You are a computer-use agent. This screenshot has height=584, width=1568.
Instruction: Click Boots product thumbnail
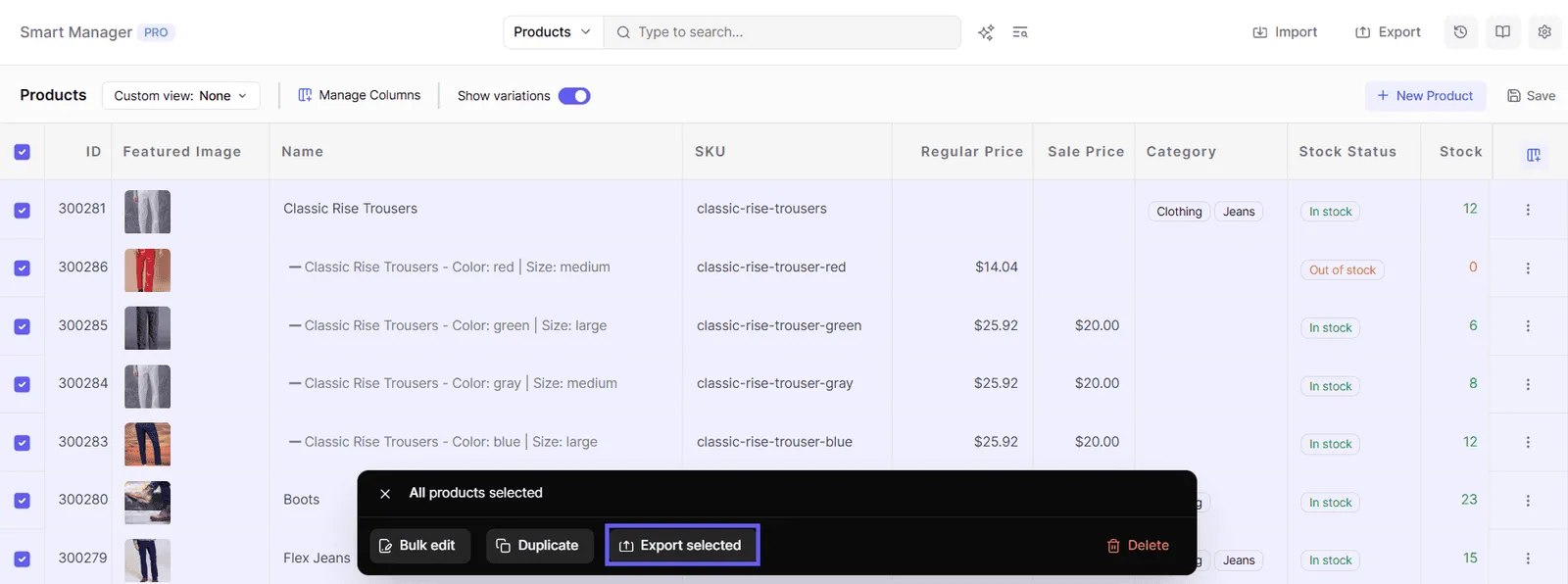[148, 503]
